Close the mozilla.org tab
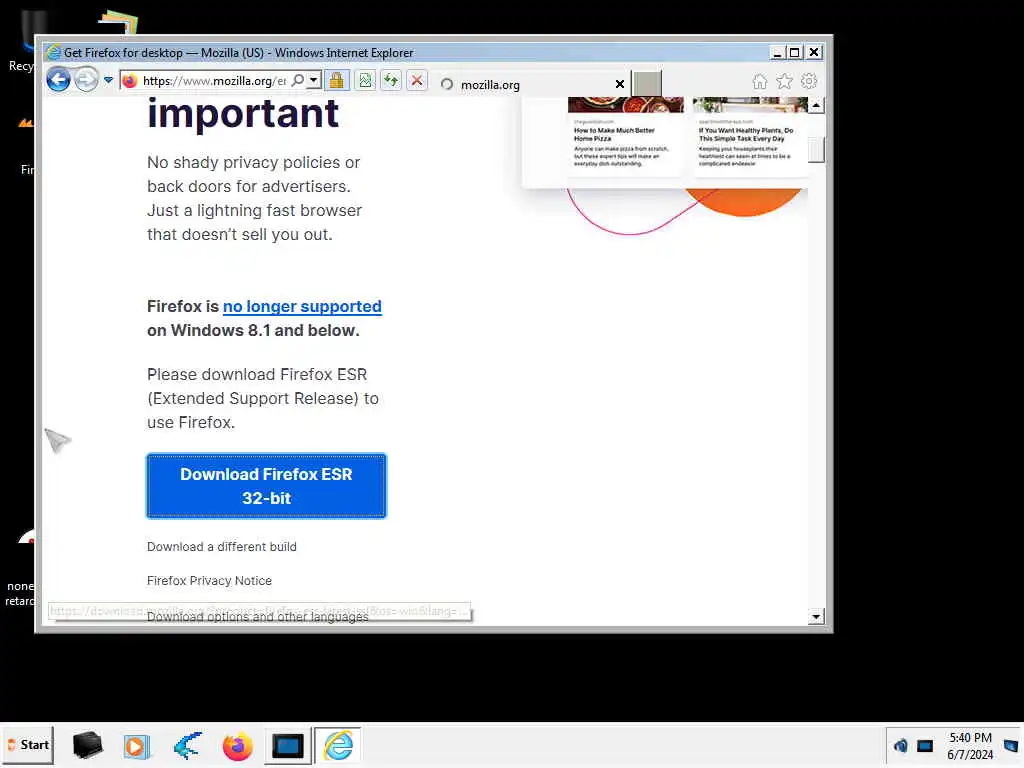Viewport: 1024px width, 768px height. tap(620, 84)
